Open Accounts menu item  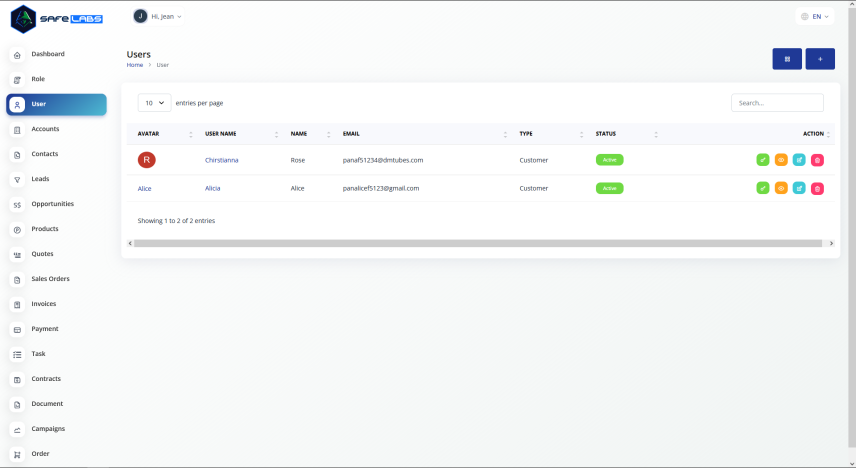(45, 129)
